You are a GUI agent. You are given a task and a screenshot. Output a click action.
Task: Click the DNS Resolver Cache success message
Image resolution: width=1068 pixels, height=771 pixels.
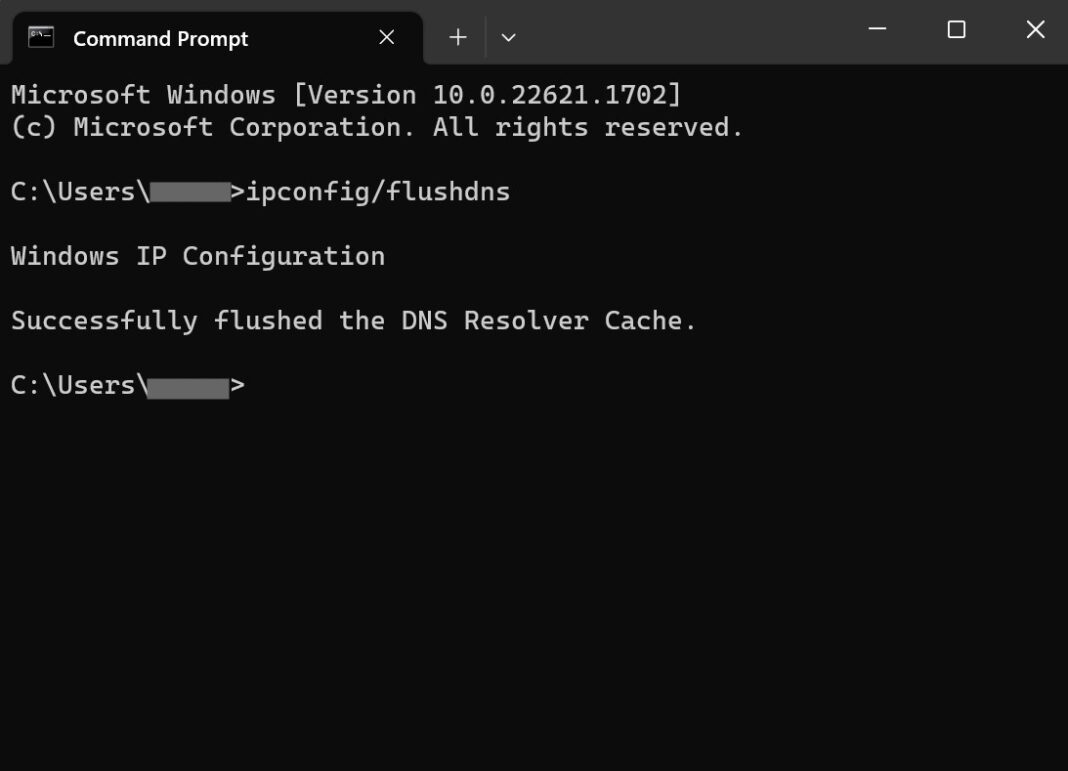[x=352, y=320]
